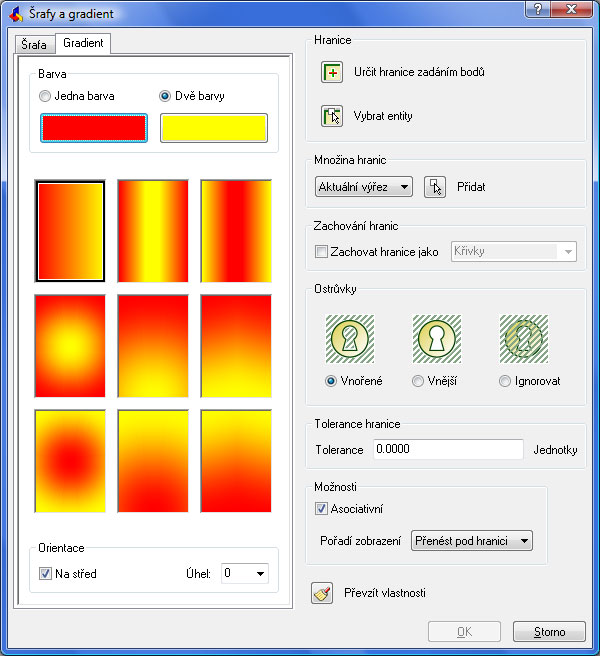Disable the Asociativní checkbox
Image resolution: width=600 pixels, height=656 pixels.
[x=321, y=508]
